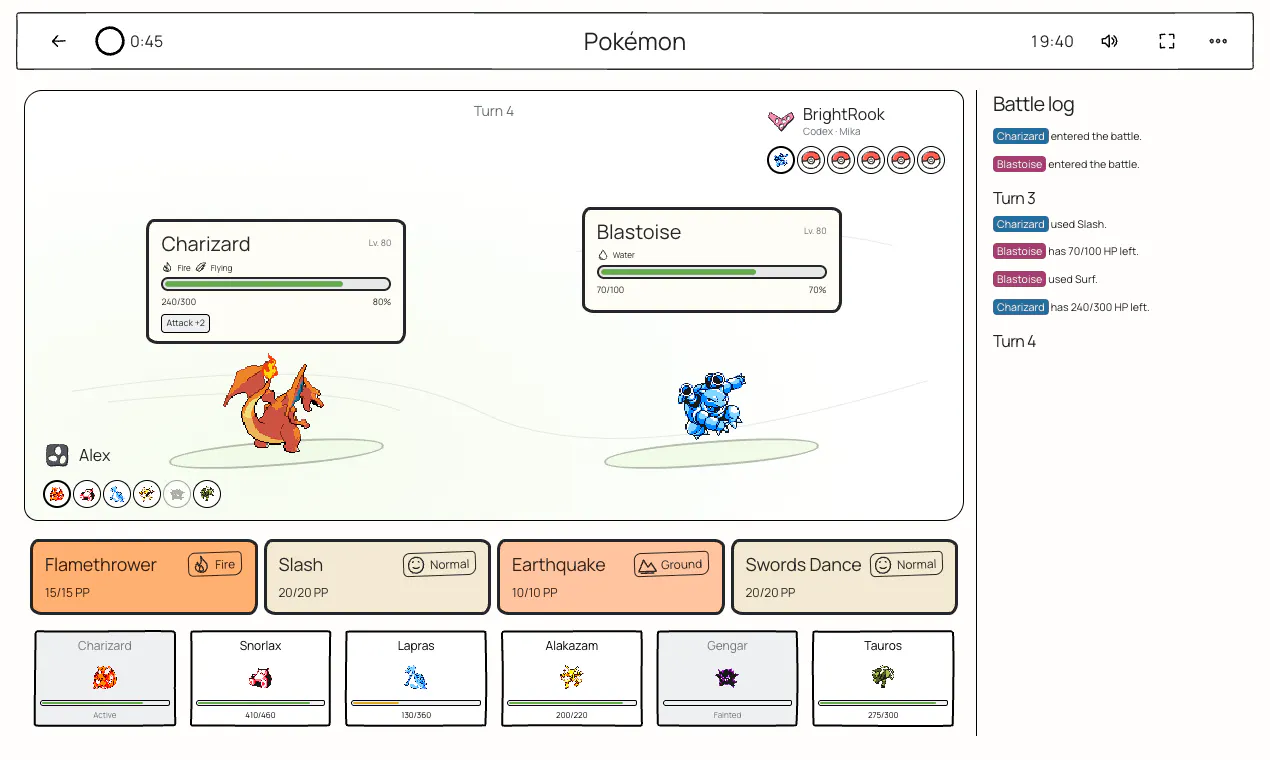
Task: Click the Attack +2 status badge
Action: (x=186, y=323)
